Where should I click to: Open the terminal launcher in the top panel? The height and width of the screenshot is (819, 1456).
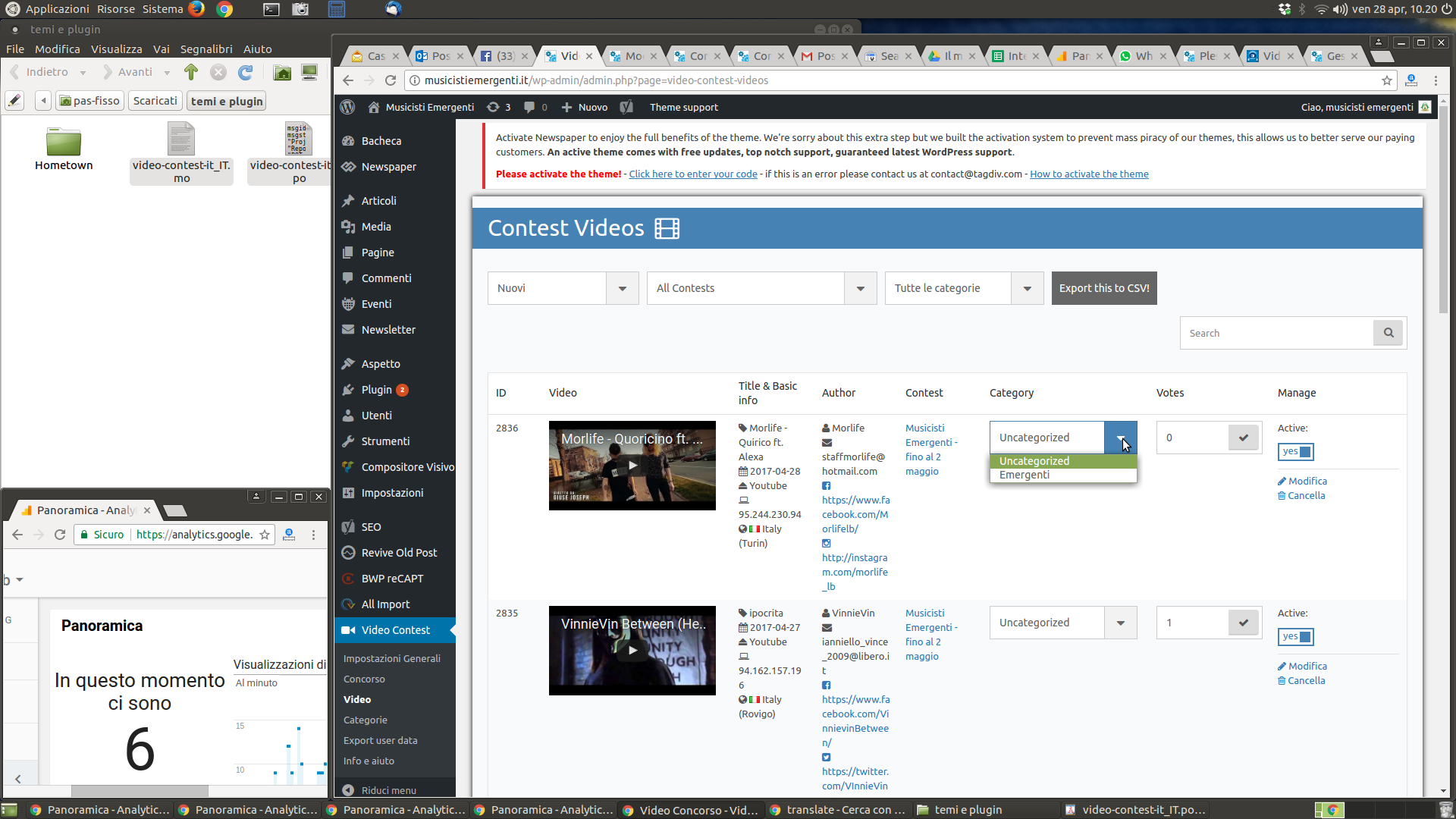pos(271,9)
